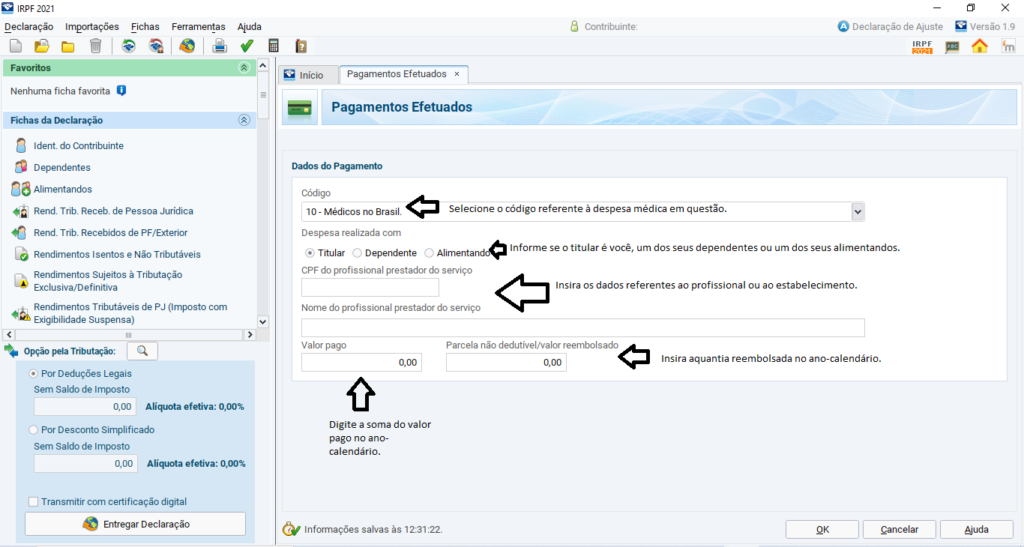Open Ident. do Contribuinte ficha
The height and width of the screenshot is (547, 1024).
click(x=78, y=146)
